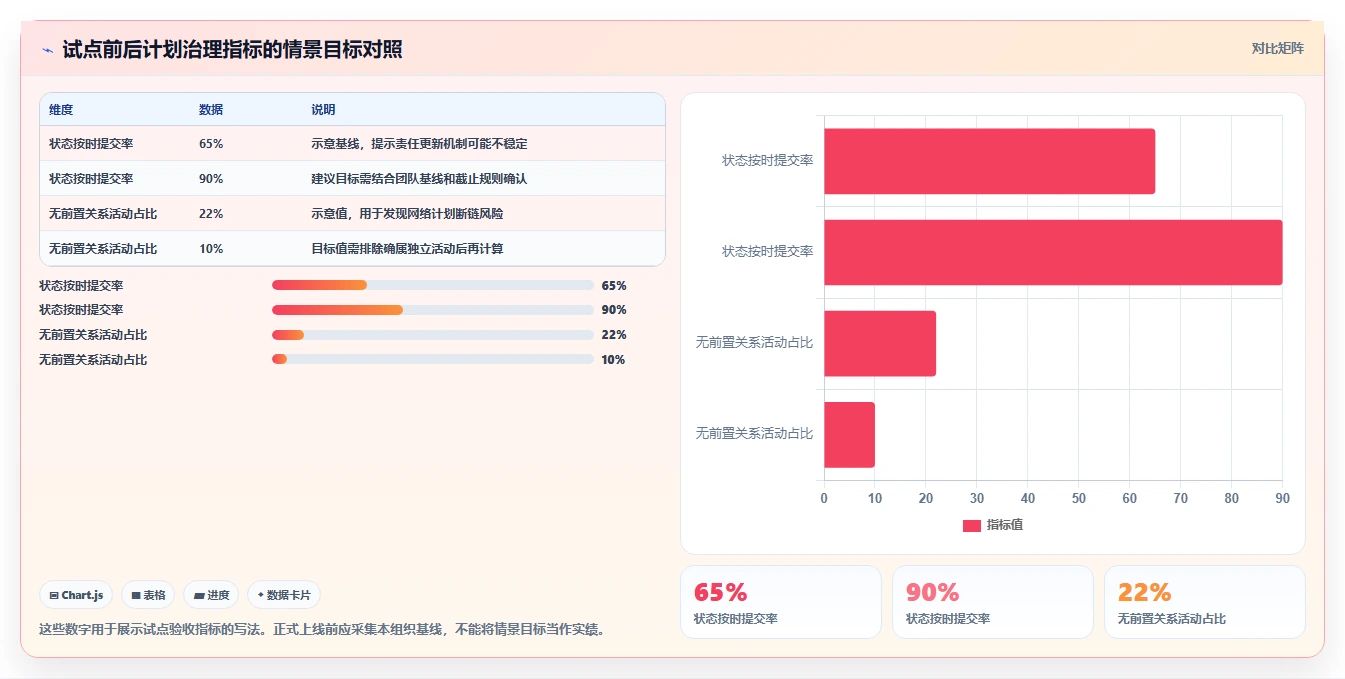Viewport: 1345px width, 679px height.
Task: Open the 65% data card
Action: coord(781,602)
